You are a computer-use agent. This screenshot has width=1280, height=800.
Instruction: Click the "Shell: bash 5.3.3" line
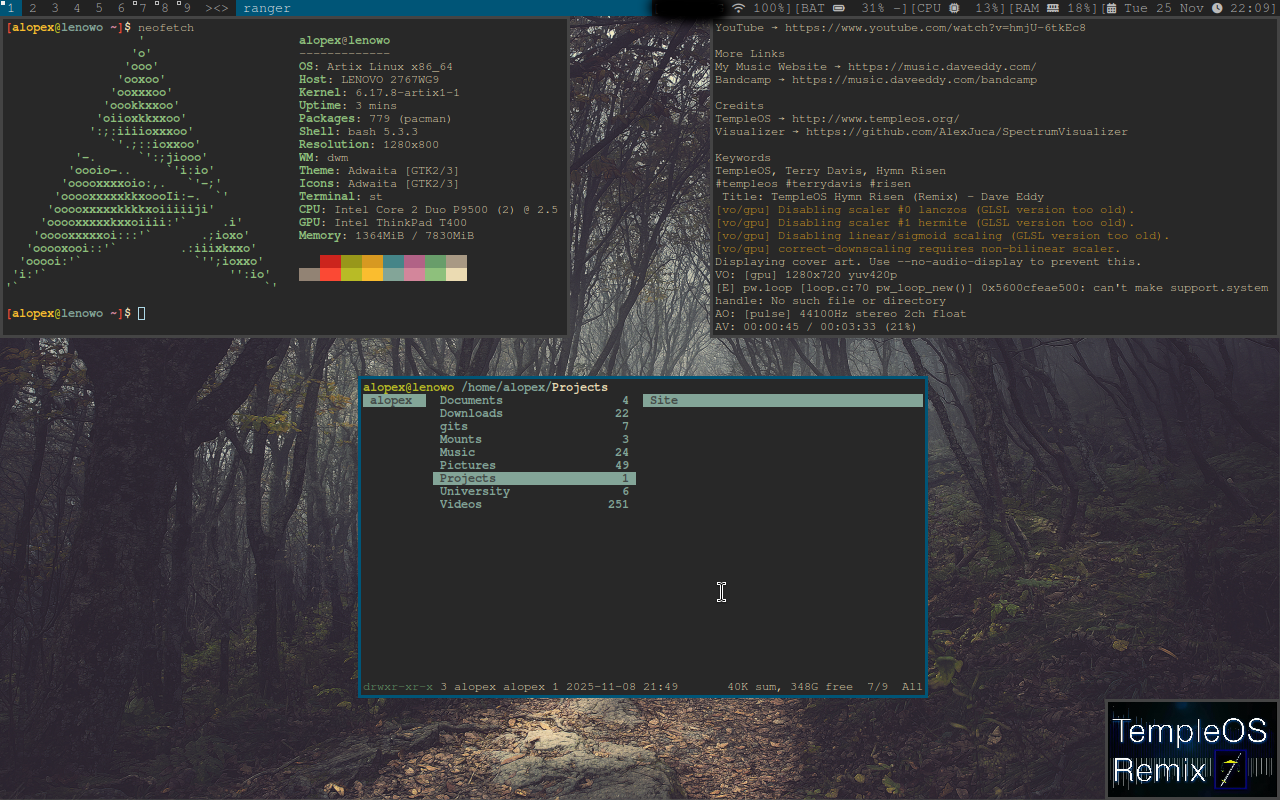point(358,132)
